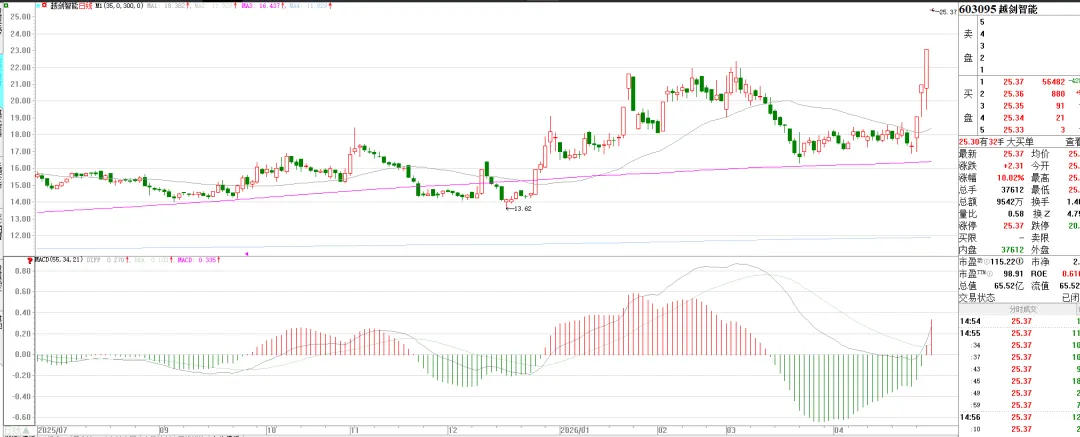Image resolution: width=1080 pixels, height=437 pixels.
Task: Click the magenta MACD: 0.335 value
Action: point(198,260)
